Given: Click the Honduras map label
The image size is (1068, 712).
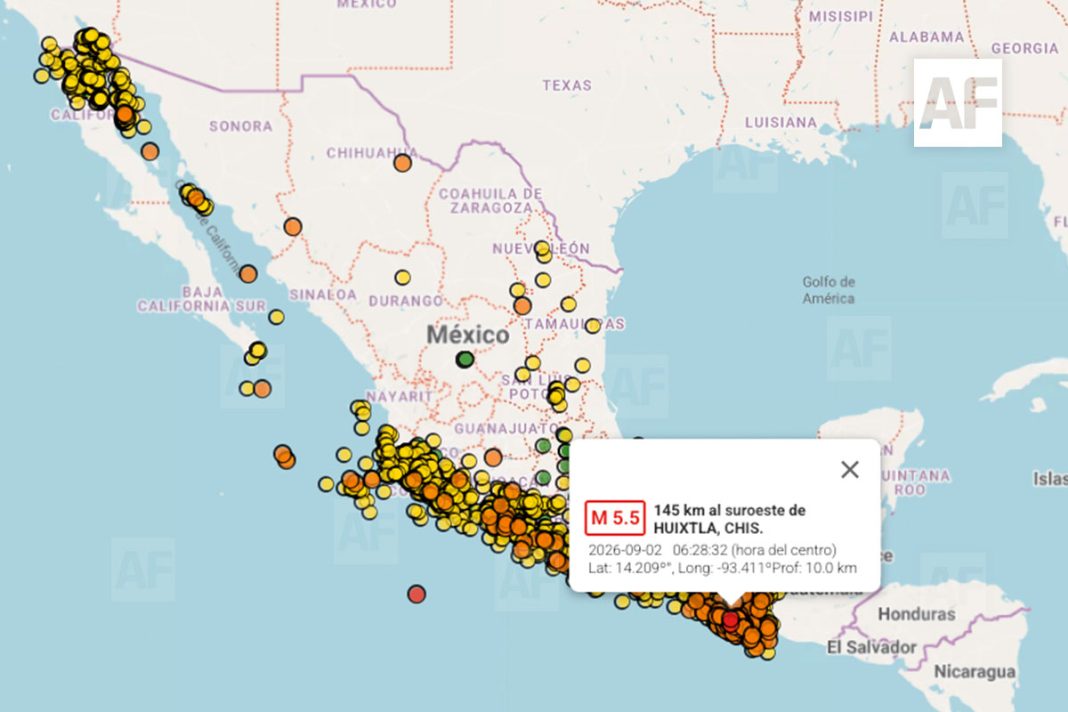Looking at the screenshot, I should pyautogui.click(x=916, y=614).
